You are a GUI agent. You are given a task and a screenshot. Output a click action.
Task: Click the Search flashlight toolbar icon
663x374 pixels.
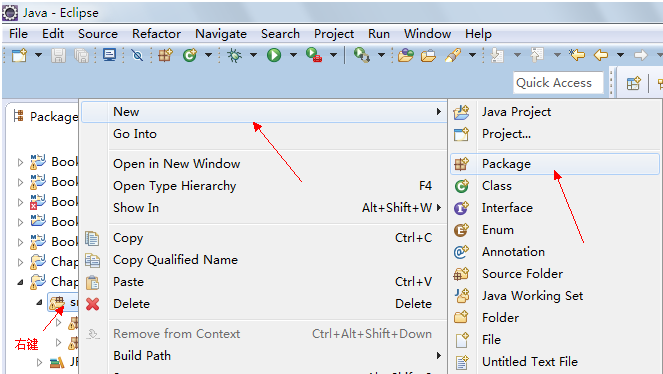point(453,55)
